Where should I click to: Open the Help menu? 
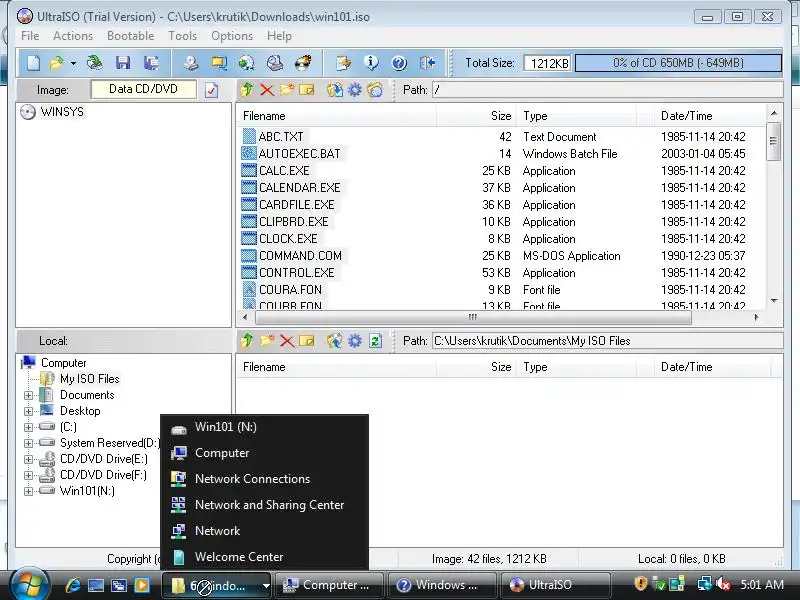point(279,36)
